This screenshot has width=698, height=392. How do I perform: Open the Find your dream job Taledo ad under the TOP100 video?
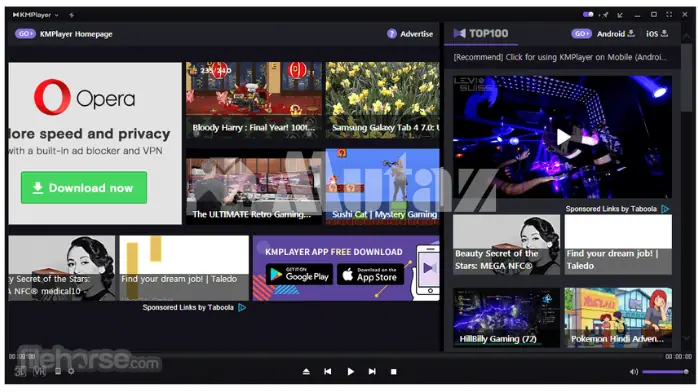pos(618,245)
